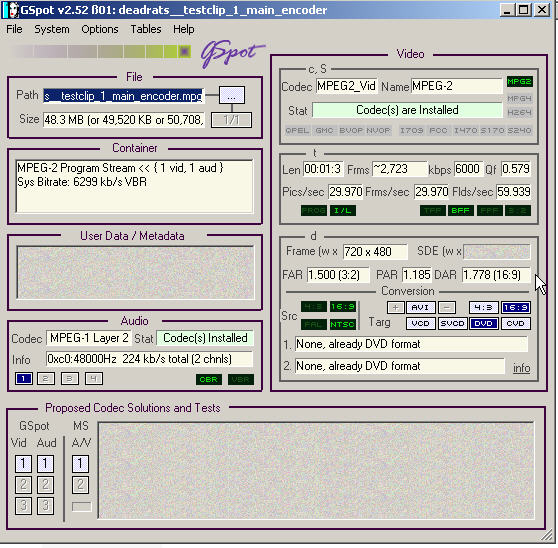Click the PROG progressive indicator
This screenshot has width=558, height=548.
314,211
